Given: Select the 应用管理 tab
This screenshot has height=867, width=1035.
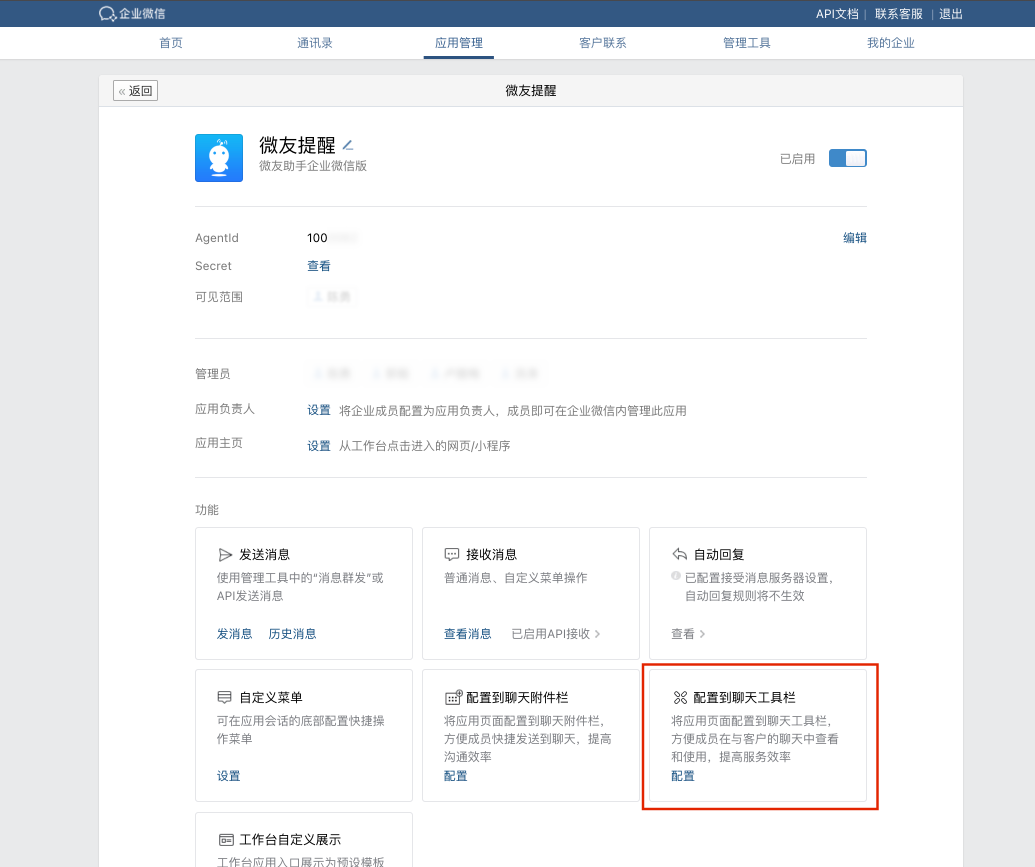Looking at the screenshot, I should (459, 43).
